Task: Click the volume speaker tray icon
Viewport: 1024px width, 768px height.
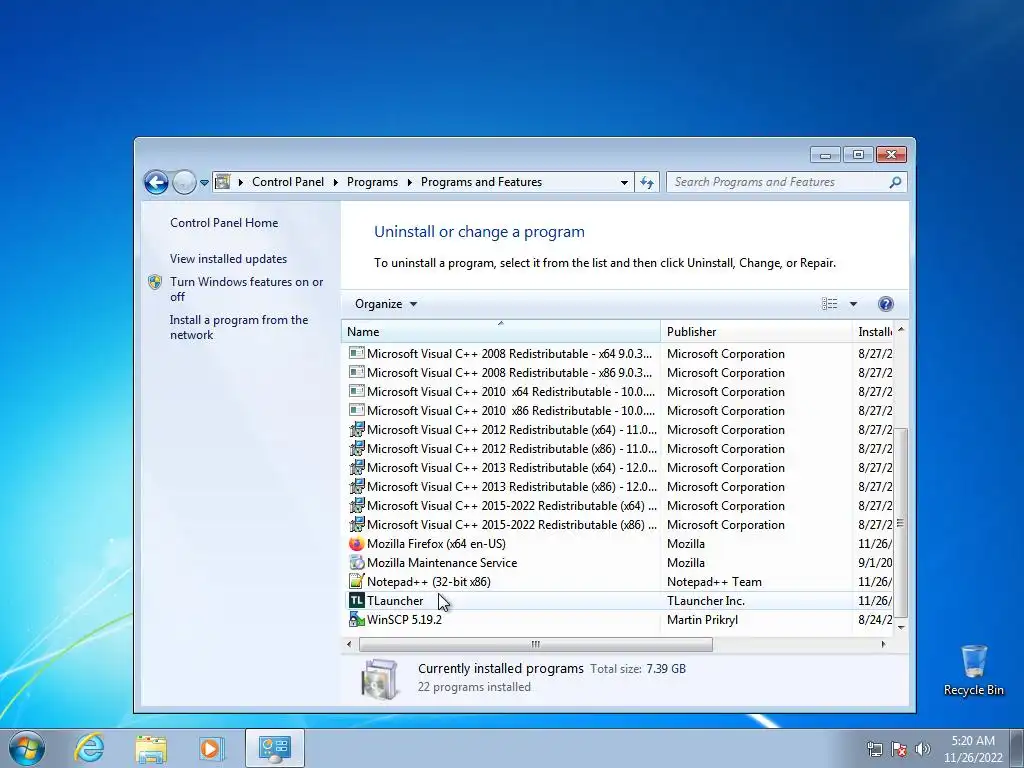Action: [923, 749]
